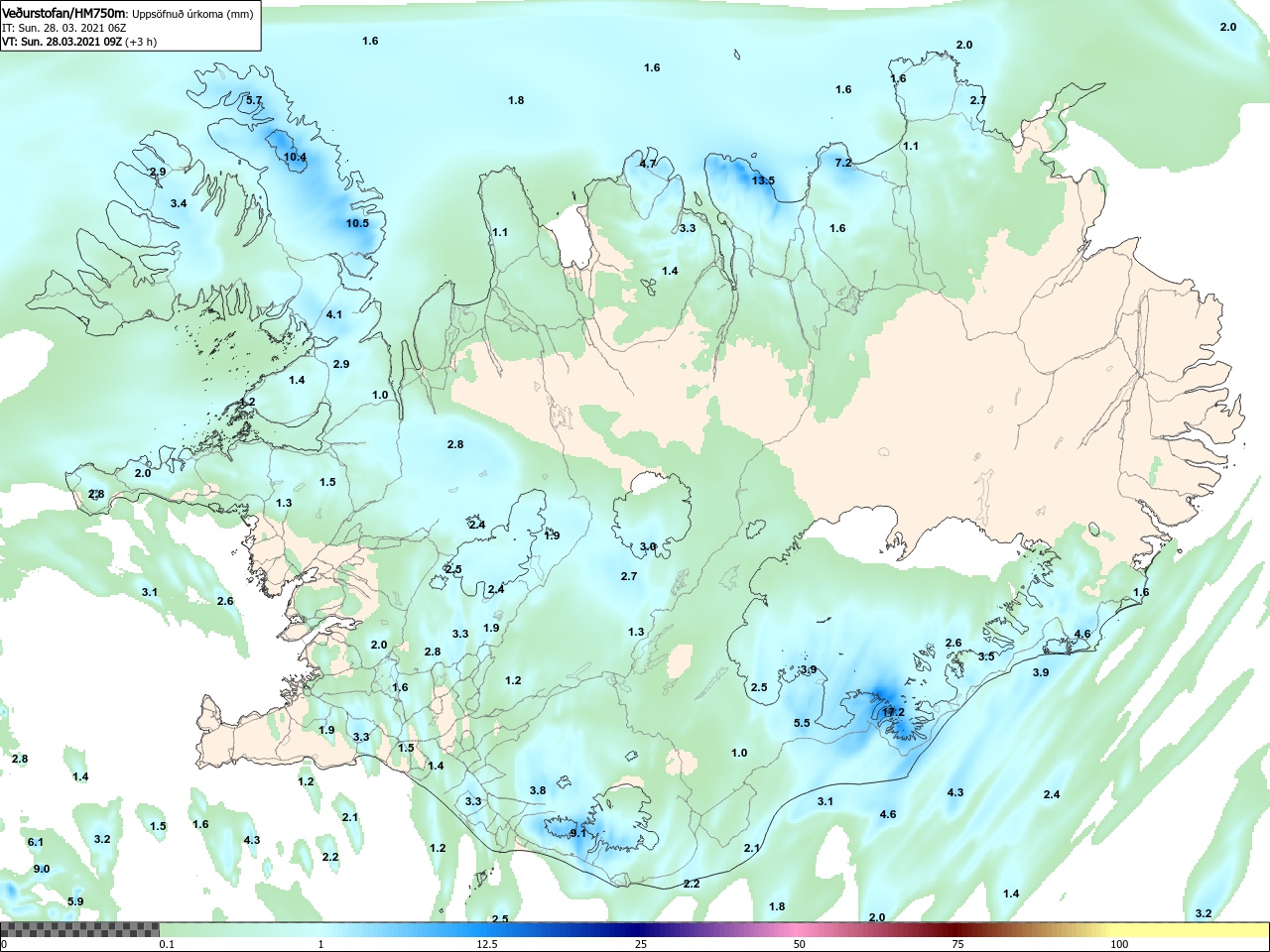This screenshot has height=952, width=1270.
Task: Click the 3.8 precipitation value
Action: click(538, 790)
